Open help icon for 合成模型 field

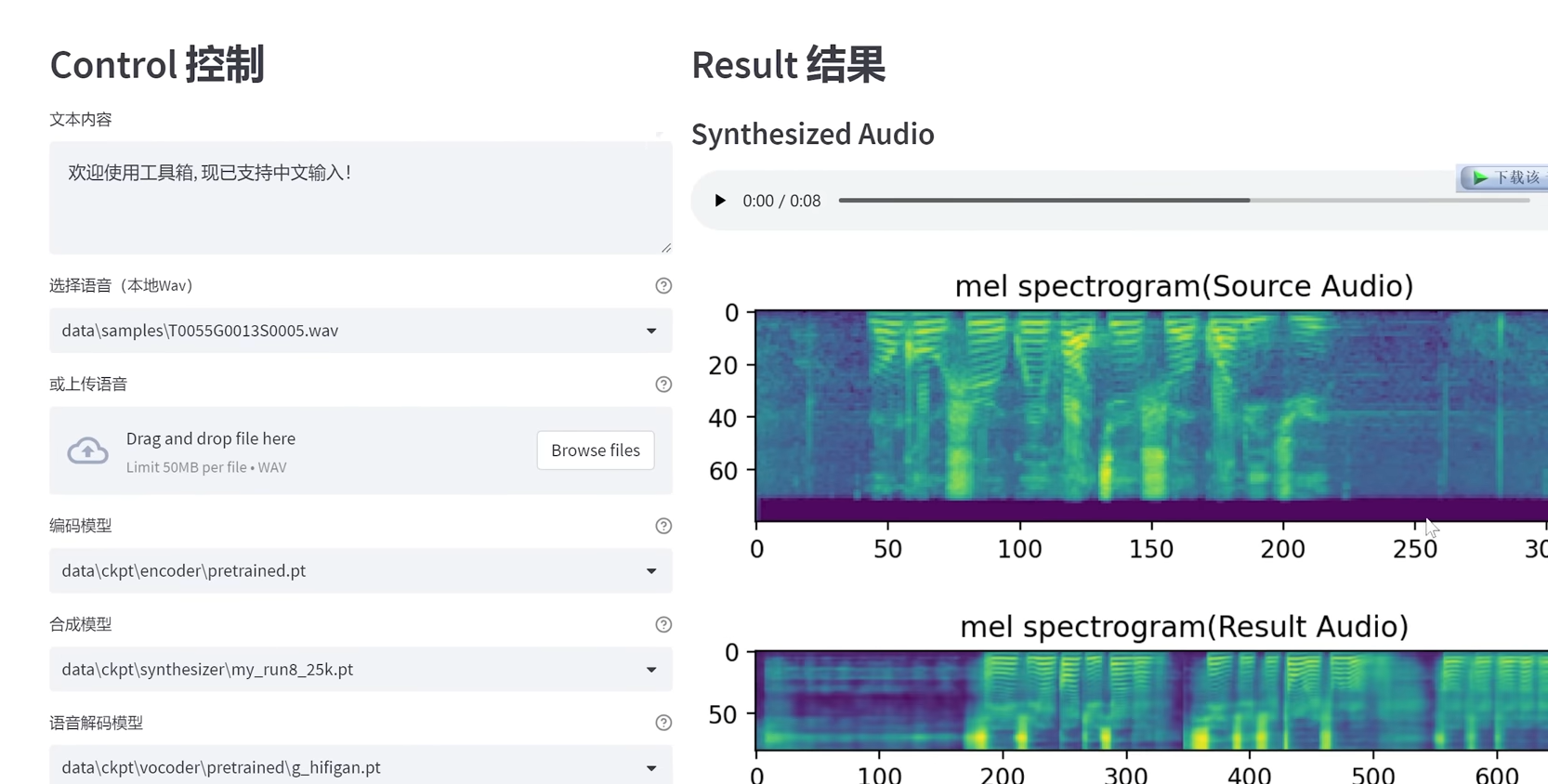(x=663, y=624)
